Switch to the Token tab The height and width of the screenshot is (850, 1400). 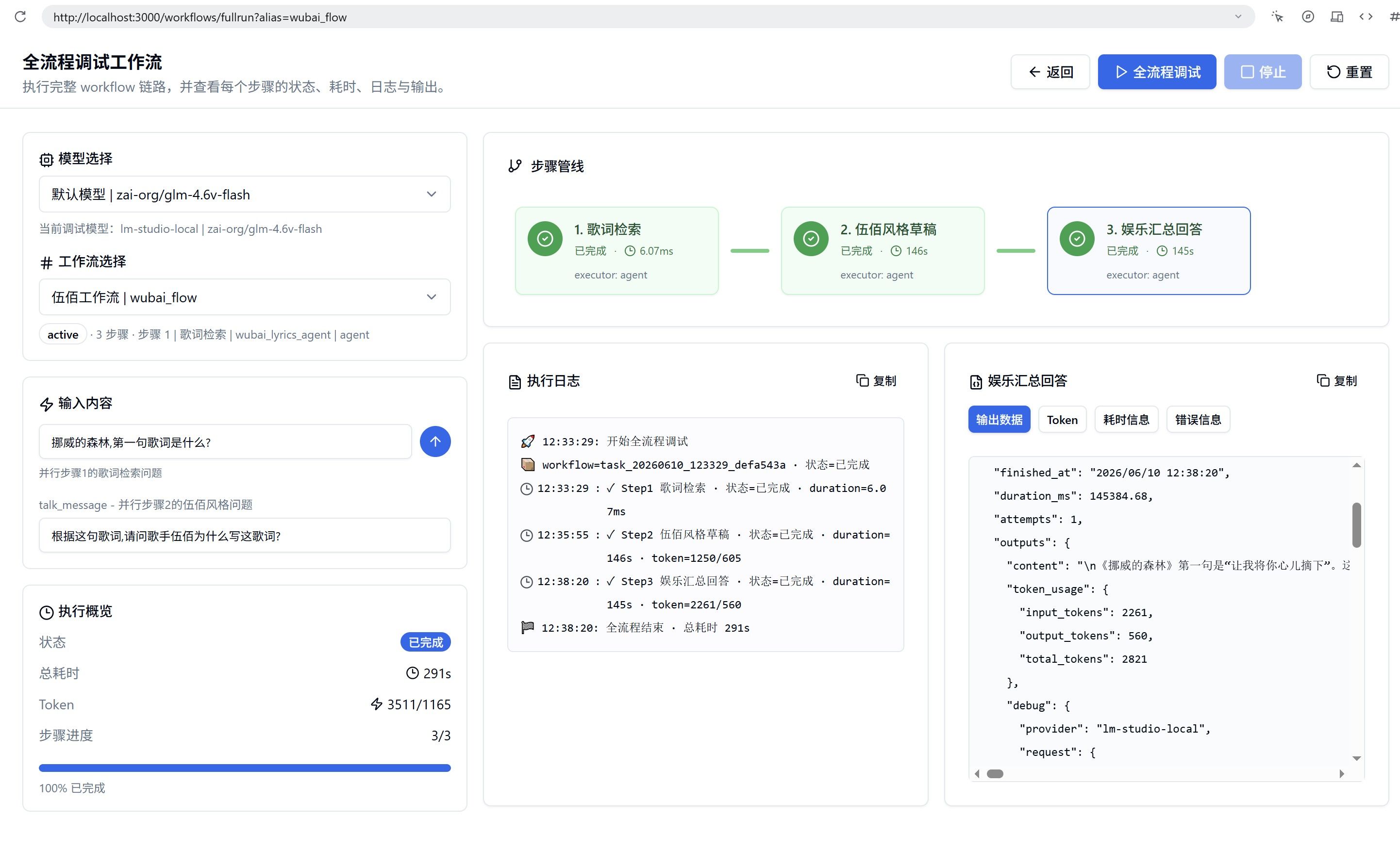coord(1062,419)
